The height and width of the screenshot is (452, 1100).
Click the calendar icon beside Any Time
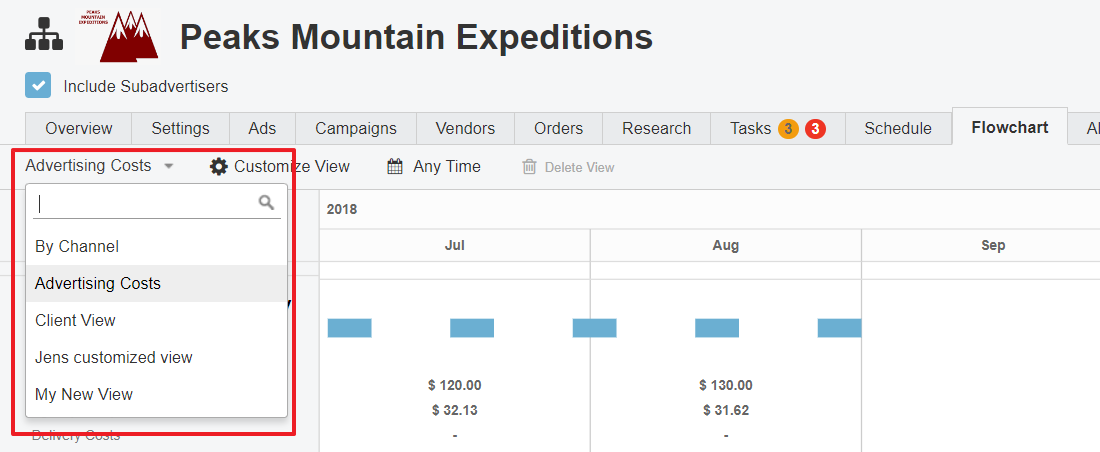(396, 167)
